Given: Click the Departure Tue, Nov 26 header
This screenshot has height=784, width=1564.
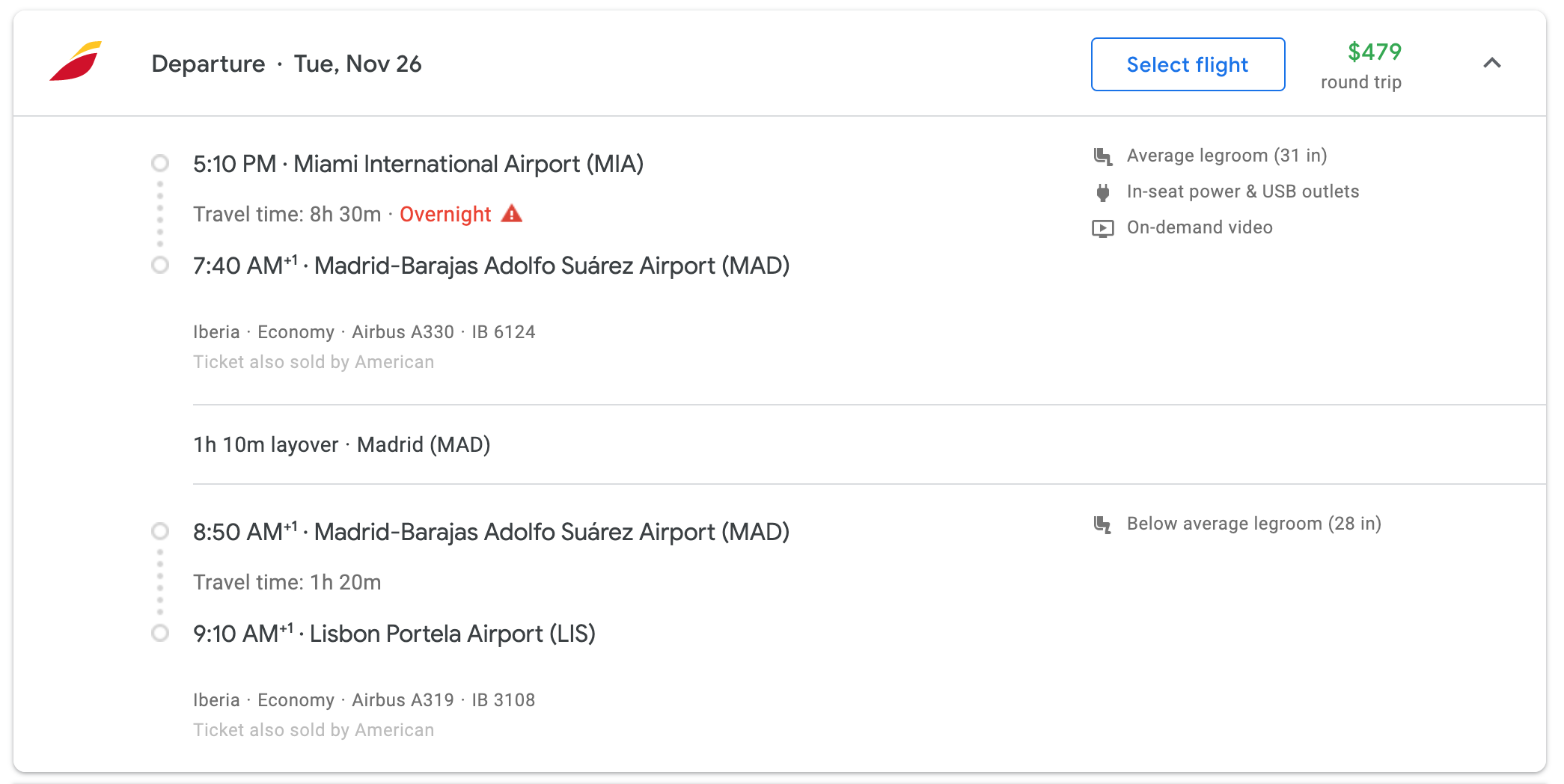Looking at the screenshot, I should (287, 64).
